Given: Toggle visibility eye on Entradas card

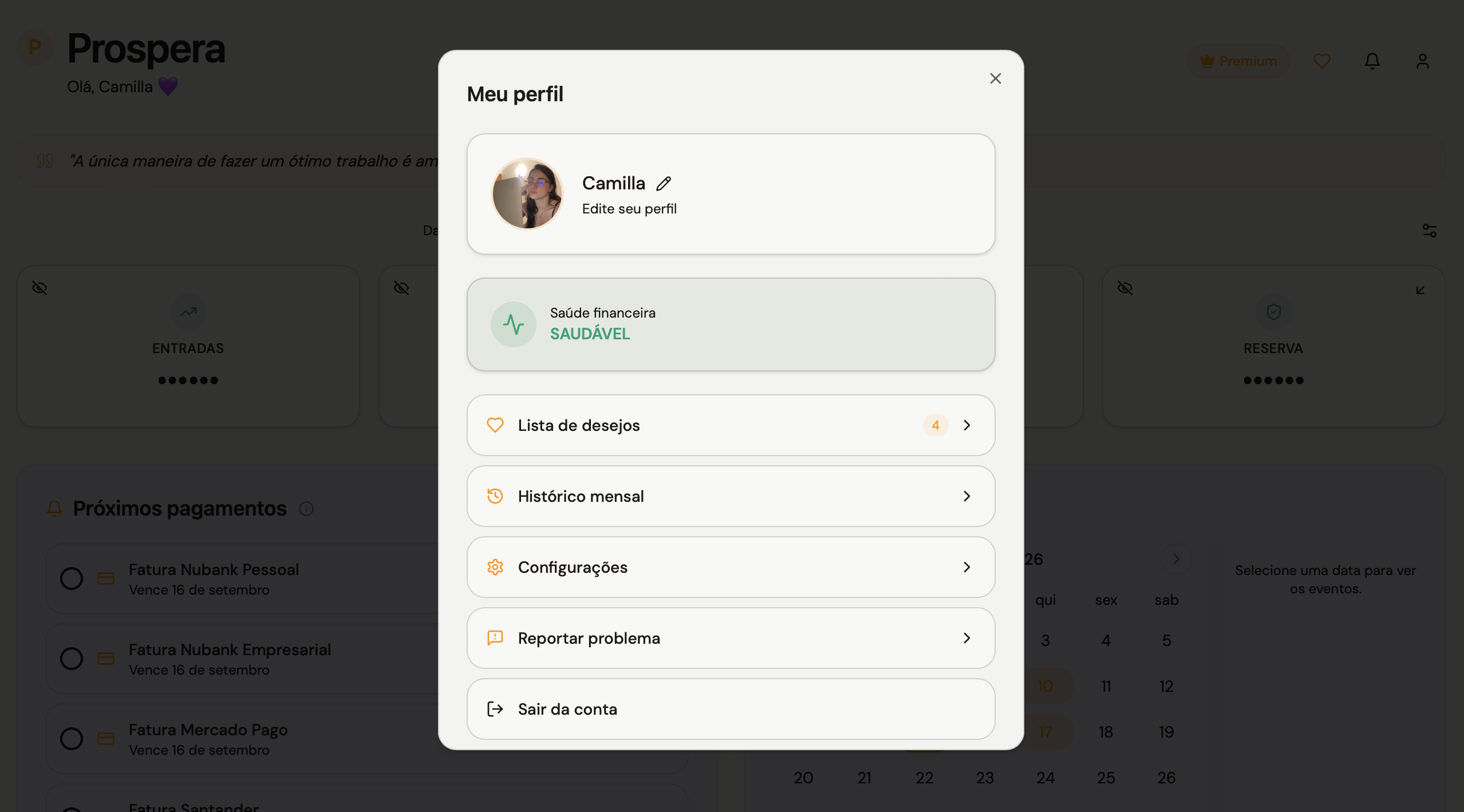Looking at the screenshot, I should pos(40,288).
